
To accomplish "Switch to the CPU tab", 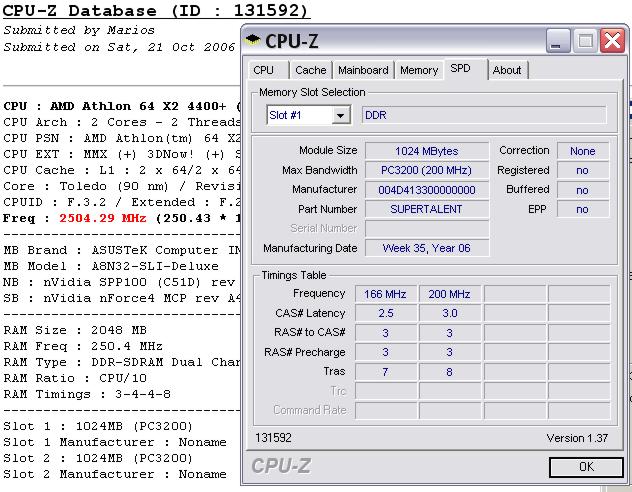I will pos(268,70).
